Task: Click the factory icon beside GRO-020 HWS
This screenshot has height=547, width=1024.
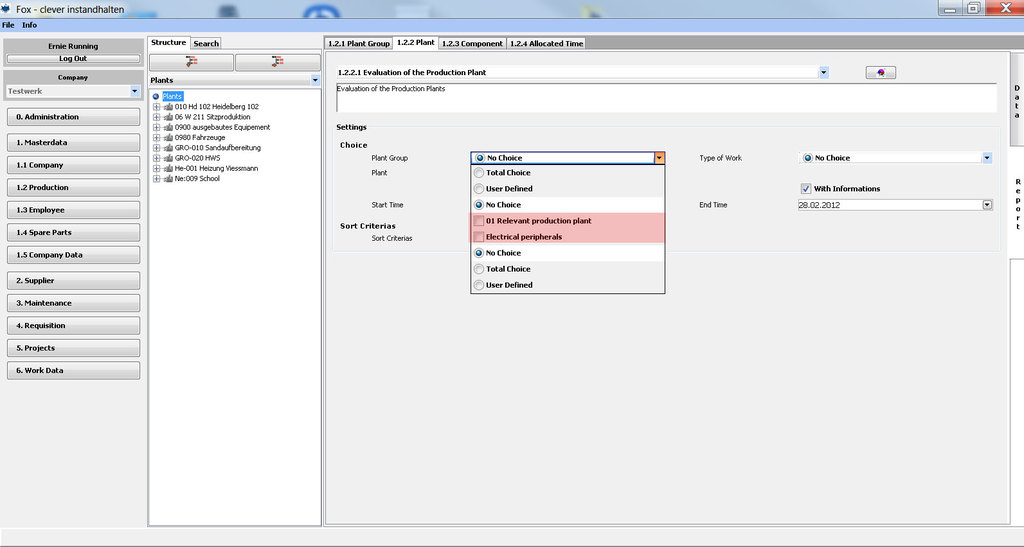Action: pyautogui.click(x=167, y=158)
